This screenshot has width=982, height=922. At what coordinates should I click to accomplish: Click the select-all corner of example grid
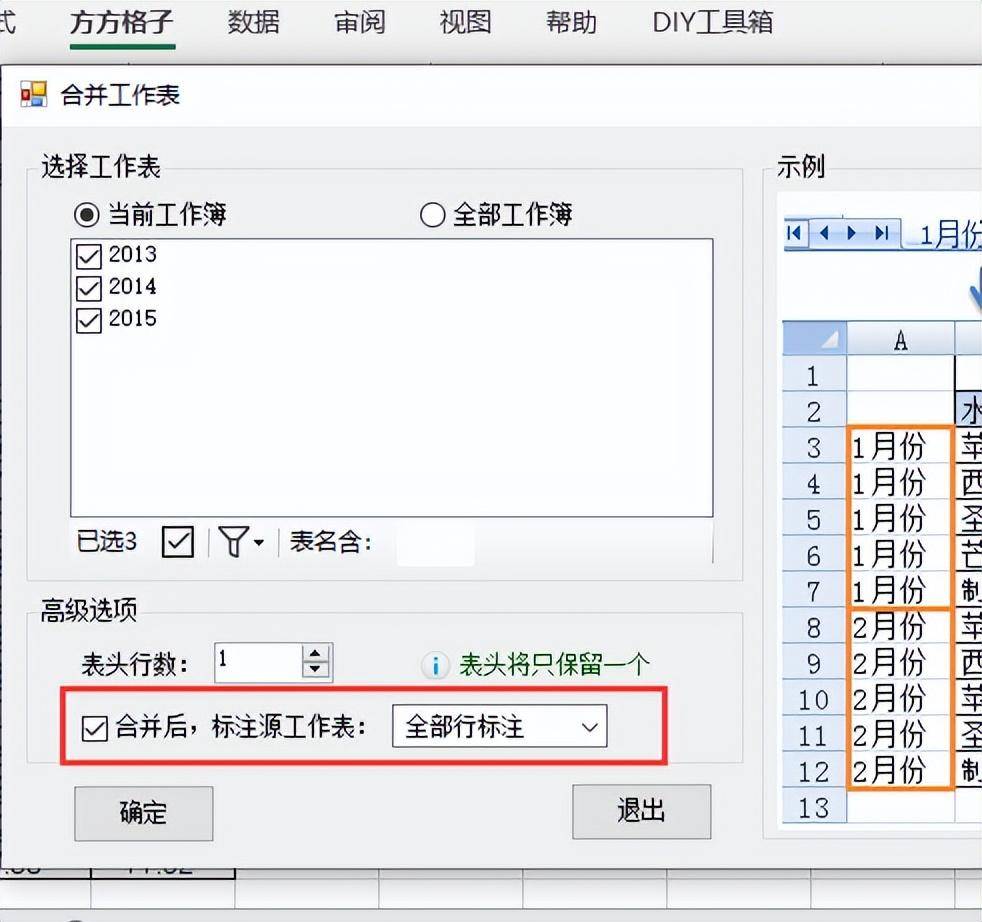[x=815, y=339]
